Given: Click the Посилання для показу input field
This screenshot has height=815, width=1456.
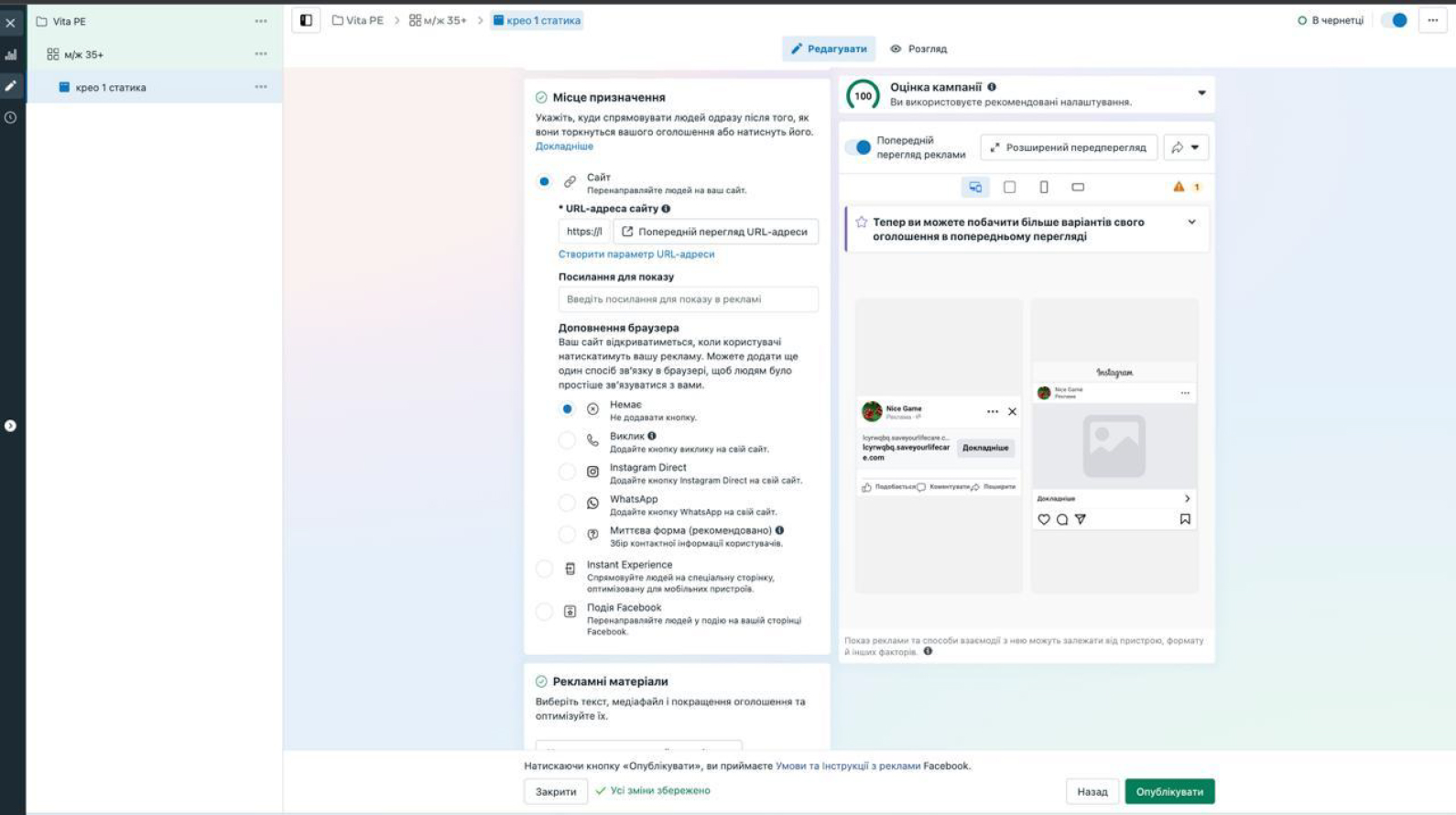Looking at the screenshot, I should coord(688,299).
